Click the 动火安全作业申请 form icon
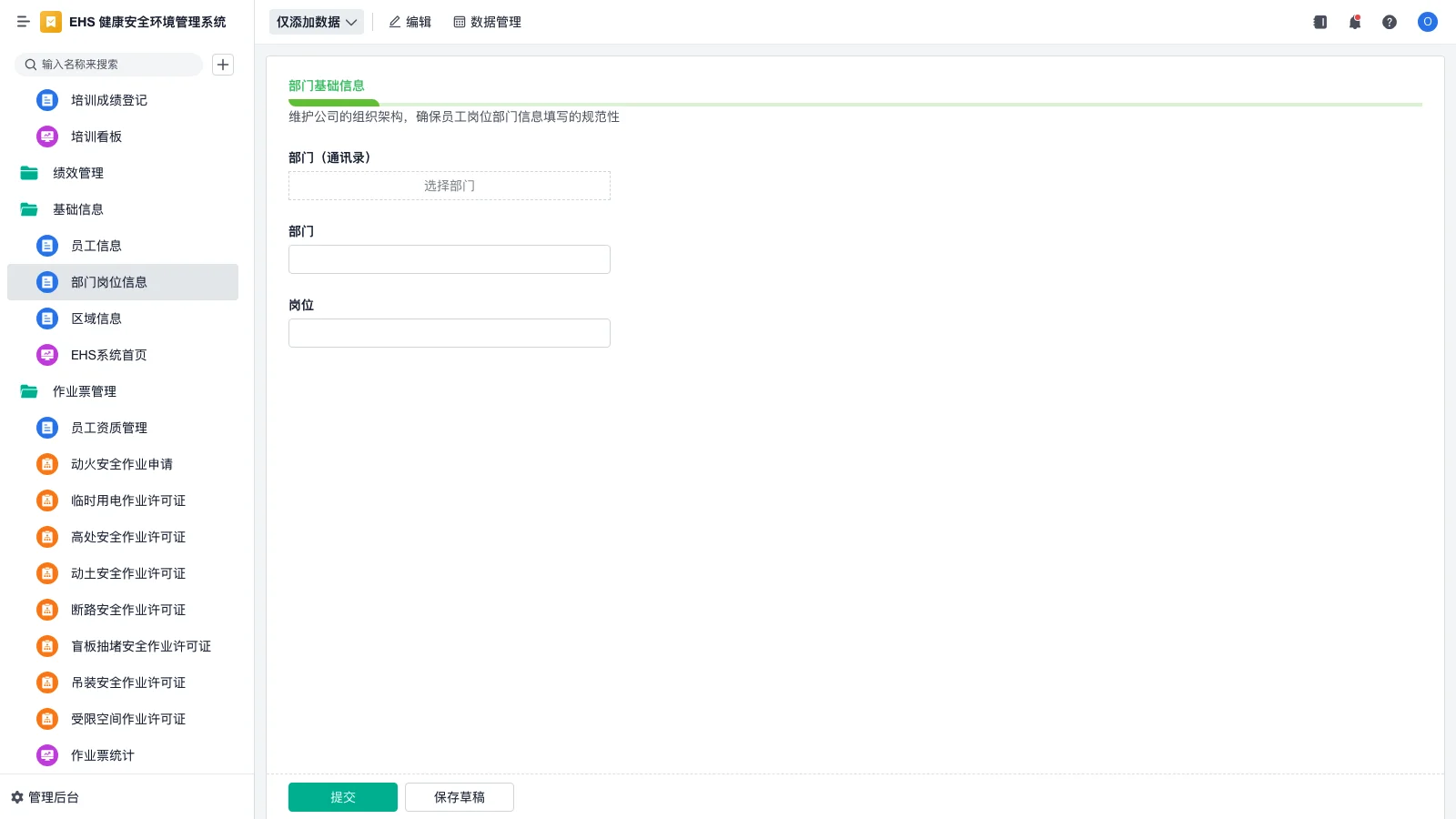Viewport: 1456px width, 819px height. pyautogui.click(x=47, y=464)
